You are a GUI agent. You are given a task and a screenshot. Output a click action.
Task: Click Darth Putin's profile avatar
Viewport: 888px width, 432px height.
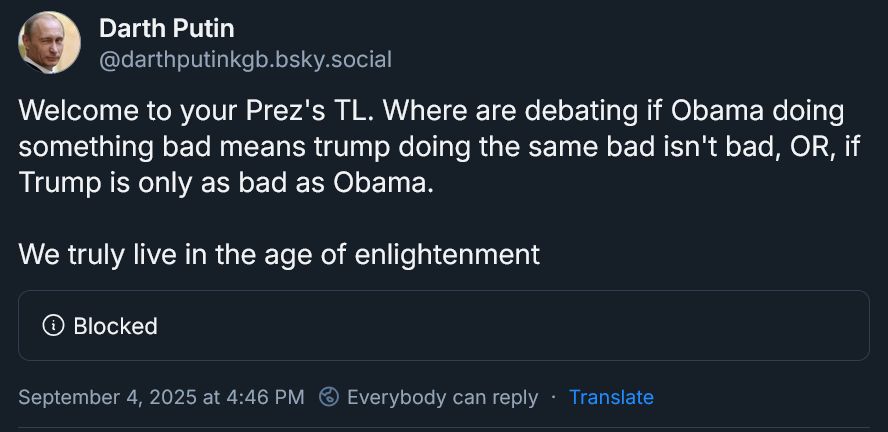coord(49,43)
